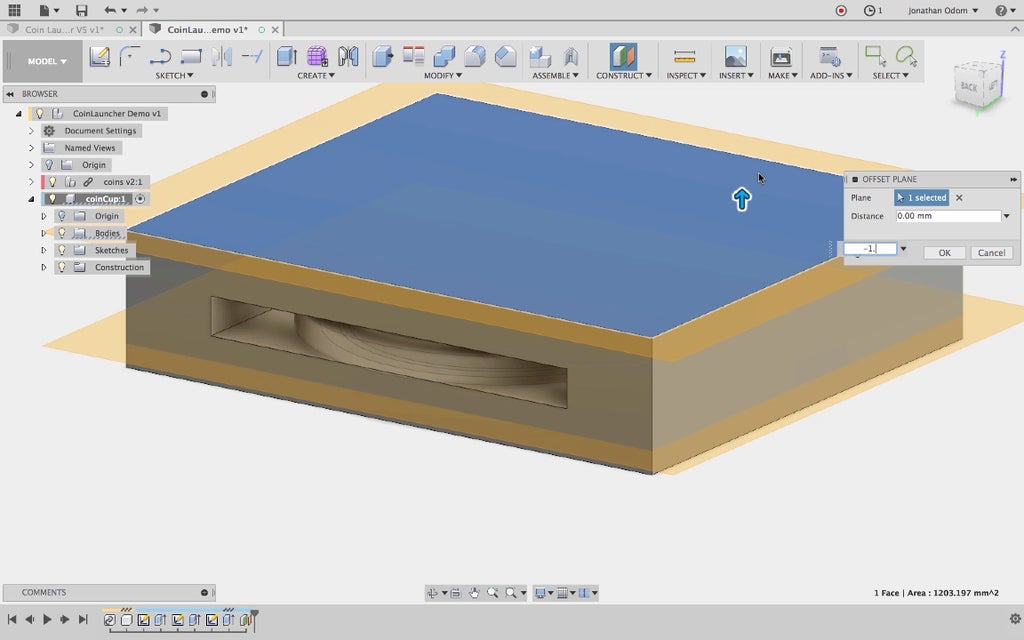1024x640 pixels.
Task: Activate coinCup:1 component radio button
Action: click(x=140, y=199)
